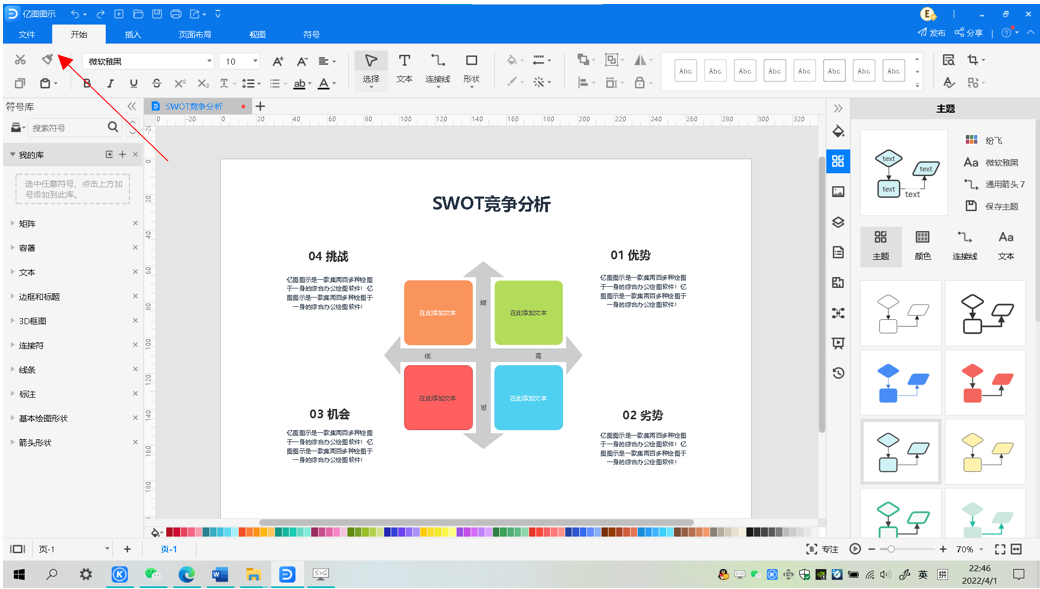Select the 连接线 theme option
The width and height of the screenshot is (1040, 589).
[964, 245]
